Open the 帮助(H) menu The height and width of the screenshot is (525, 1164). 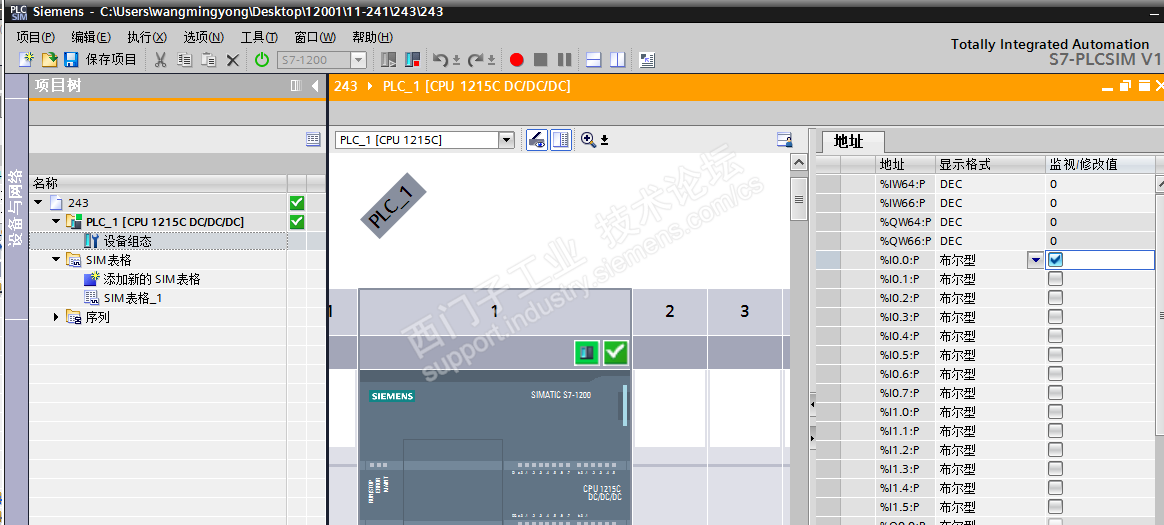[x=372, y=37]
